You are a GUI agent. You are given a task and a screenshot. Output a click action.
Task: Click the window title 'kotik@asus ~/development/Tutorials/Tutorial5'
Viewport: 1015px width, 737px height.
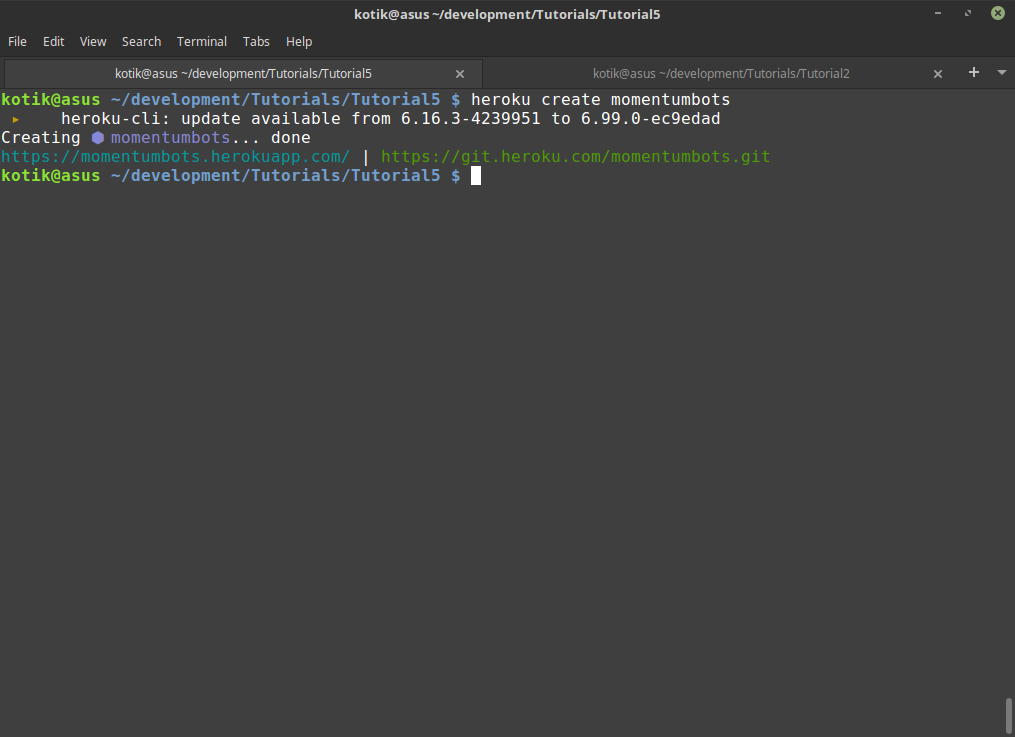click(507, 14)
